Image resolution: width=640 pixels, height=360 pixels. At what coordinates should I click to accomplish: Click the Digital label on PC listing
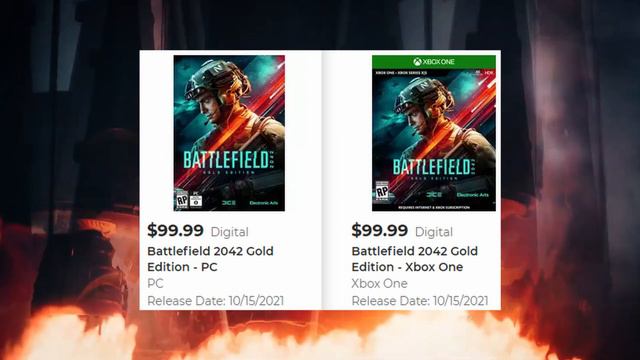[x=229, y=232]
